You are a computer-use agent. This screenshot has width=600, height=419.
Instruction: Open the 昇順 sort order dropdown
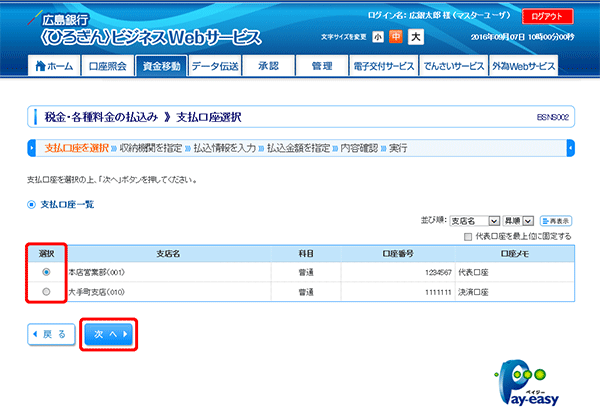[x=518, y=221]
